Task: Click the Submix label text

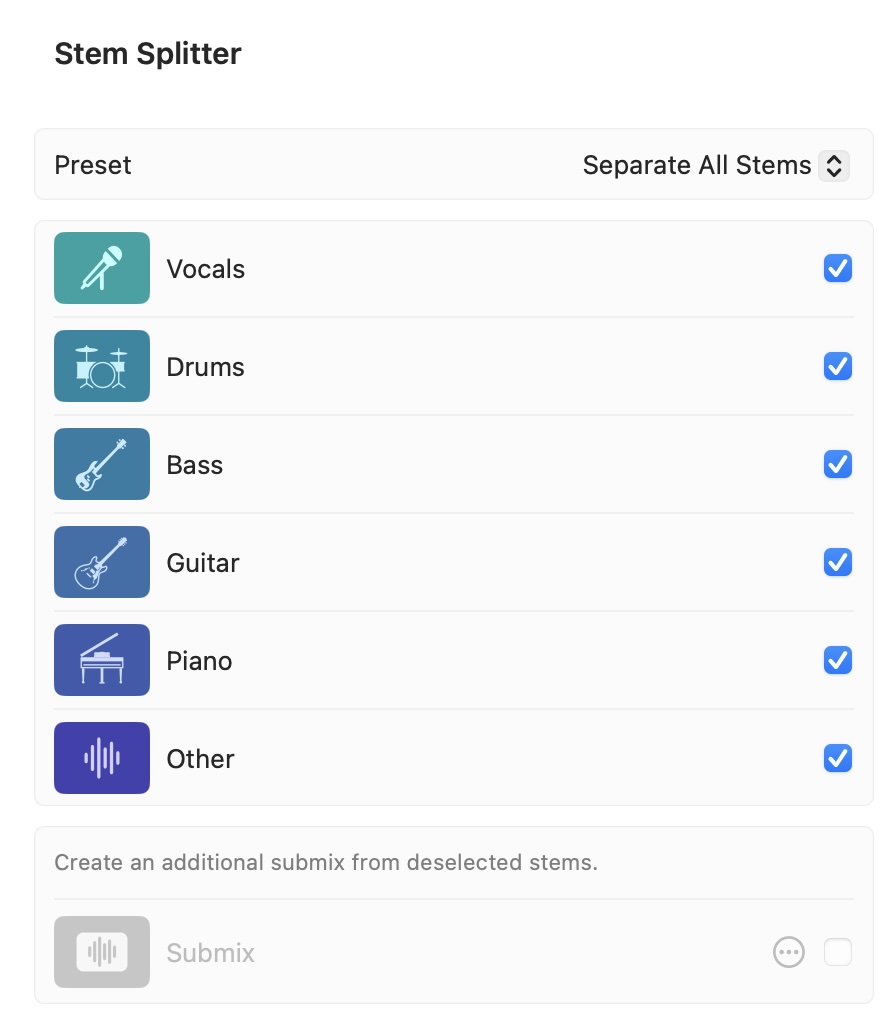Action: pyautogui.click(x=210, y=952)
